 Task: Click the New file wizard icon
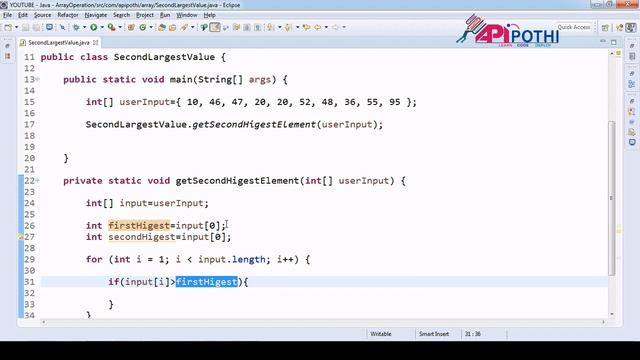(x=8, y=27)
